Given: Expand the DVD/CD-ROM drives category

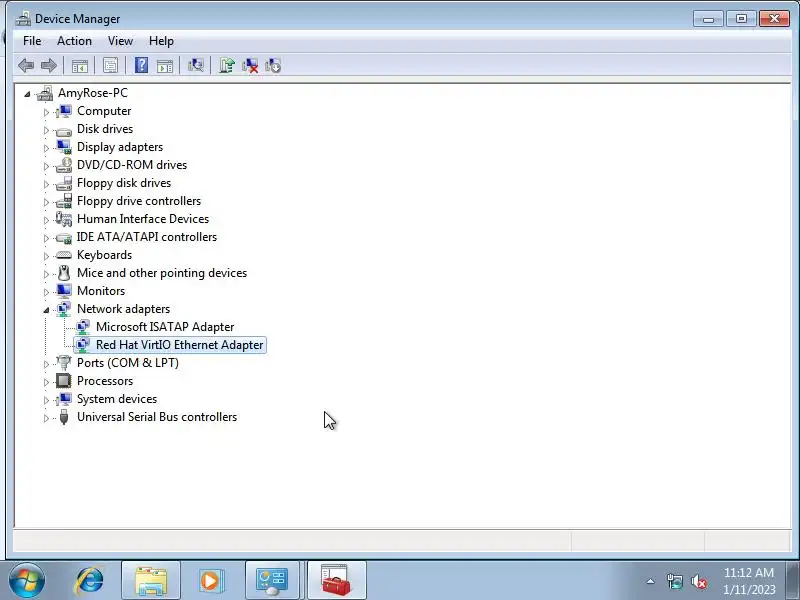Looking at the screenshot, I should 46,166.
